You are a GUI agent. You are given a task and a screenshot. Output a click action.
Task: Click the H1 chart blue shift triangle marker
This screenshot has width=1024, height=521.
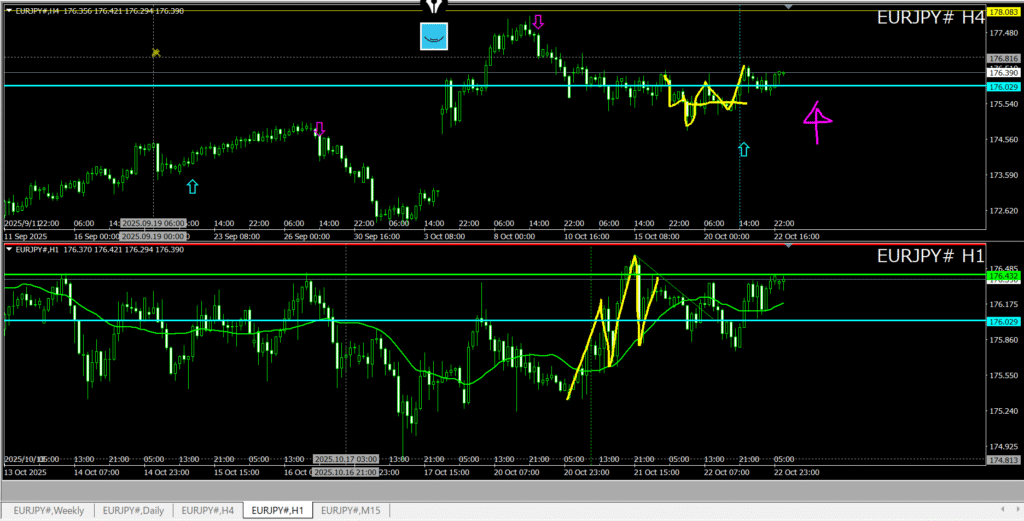(x=789, y=245)
